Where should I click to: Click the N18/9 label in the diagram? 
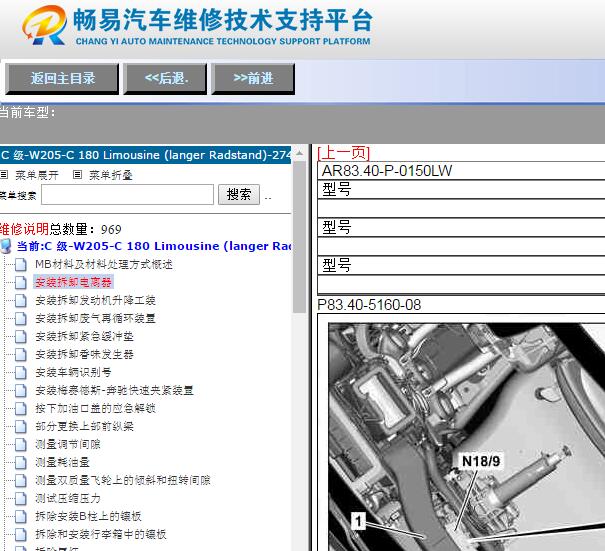(x=481, y=461)
